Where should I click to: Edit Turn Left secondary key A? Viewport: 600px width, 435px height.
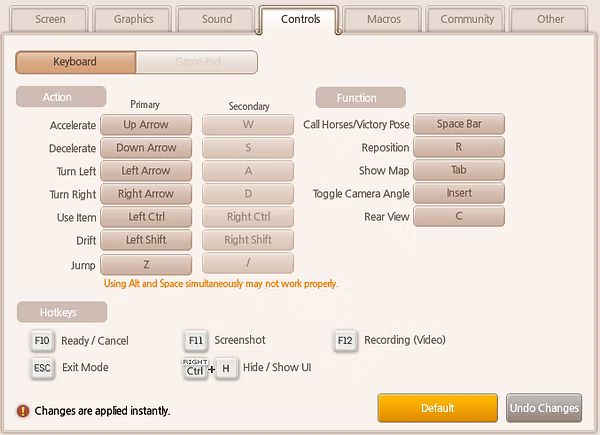coord(248,171)
